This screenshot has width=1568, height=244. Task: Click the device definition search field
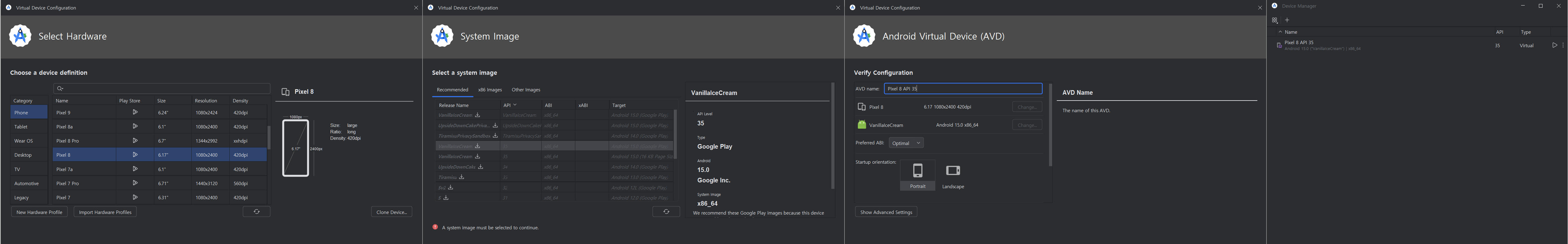[x=162, y=89]
